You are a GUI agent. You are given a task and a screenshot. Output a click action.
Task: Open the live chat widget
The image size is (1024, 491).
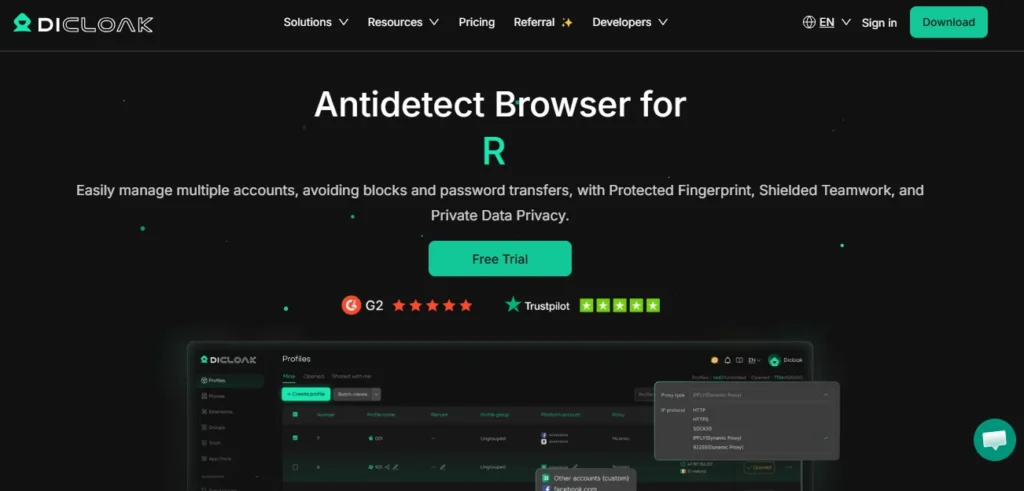(x=994, y=439)
